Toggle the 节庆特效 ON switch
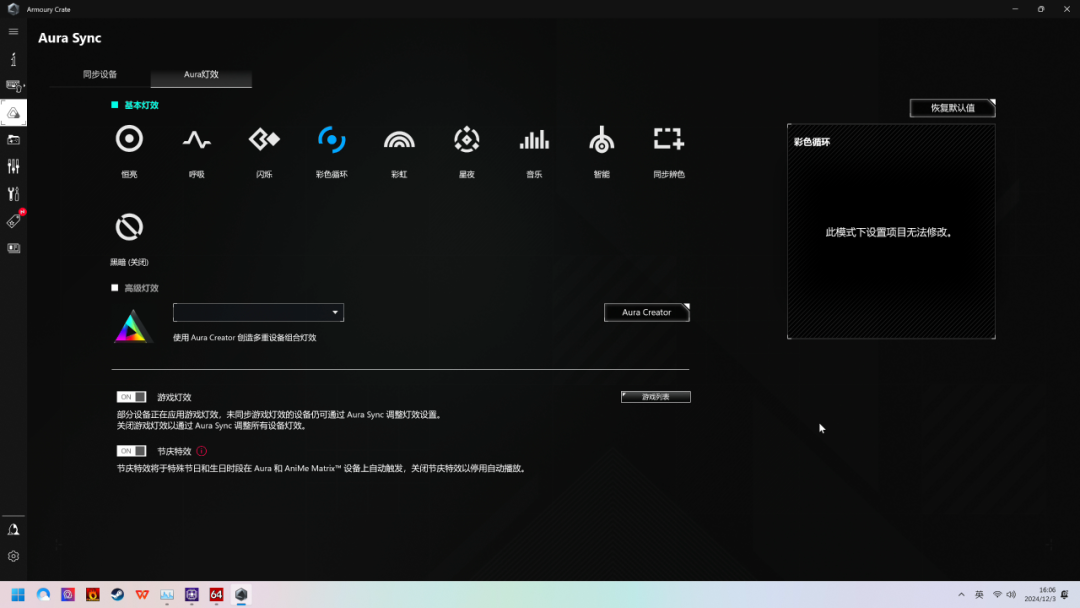The height and width of the screenshot is (608, 1080). pos(131,451)
